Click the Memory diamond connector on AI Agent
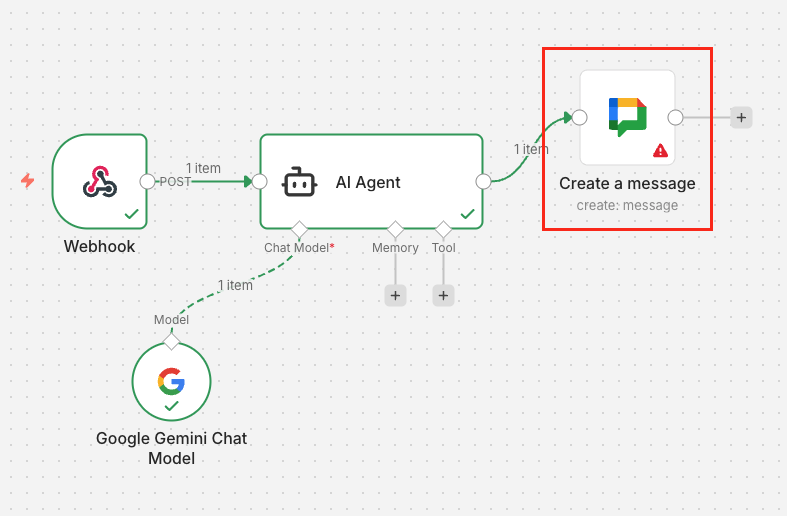Viewport: 787px width, 516px height. point(395,230)
